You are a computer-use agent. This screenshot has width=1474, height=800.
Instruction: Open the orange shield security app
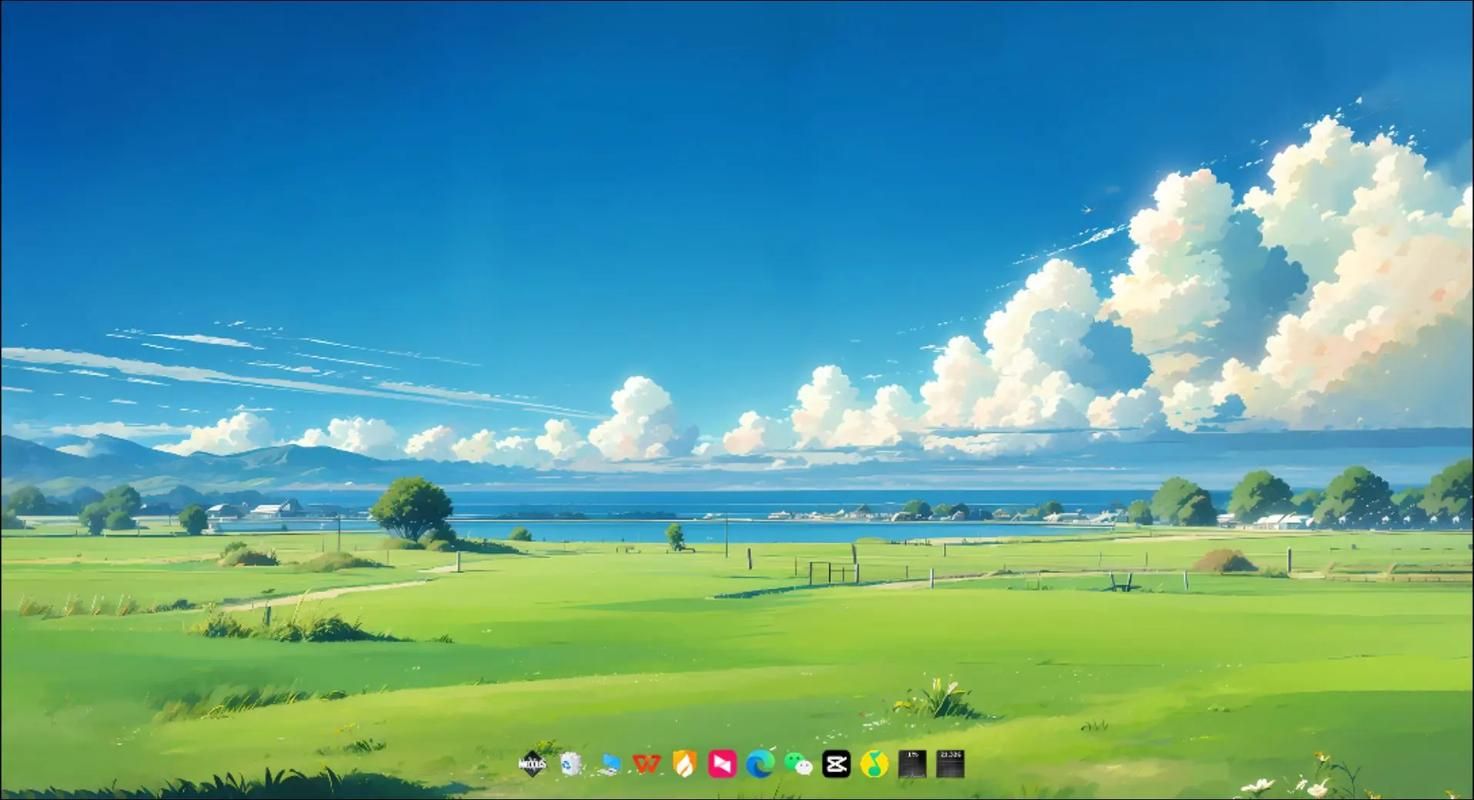click(x=685, y=764)
